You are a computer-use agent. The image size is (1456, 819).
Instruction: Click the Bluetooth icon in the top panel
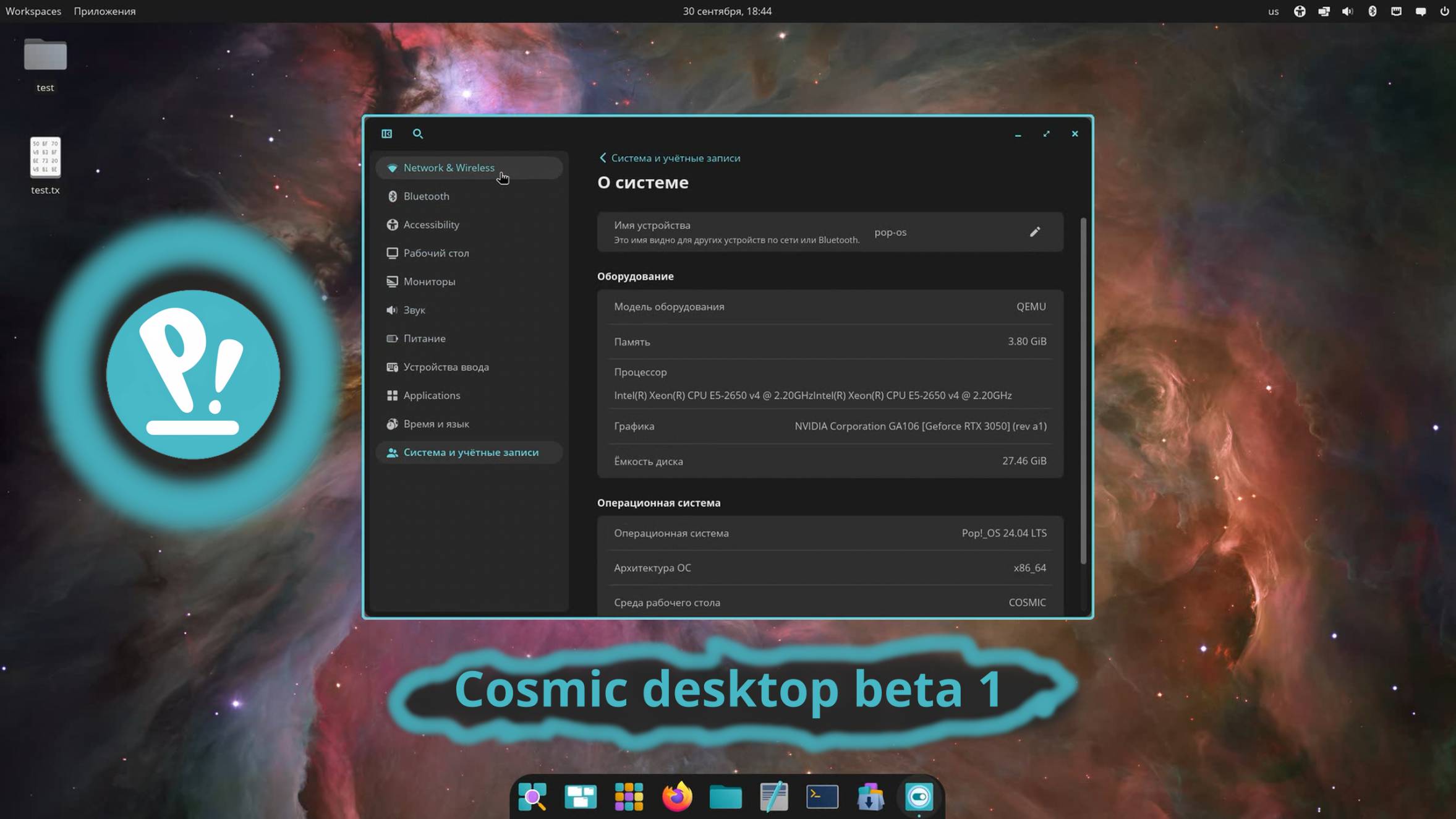click(x=1372, y=11)
